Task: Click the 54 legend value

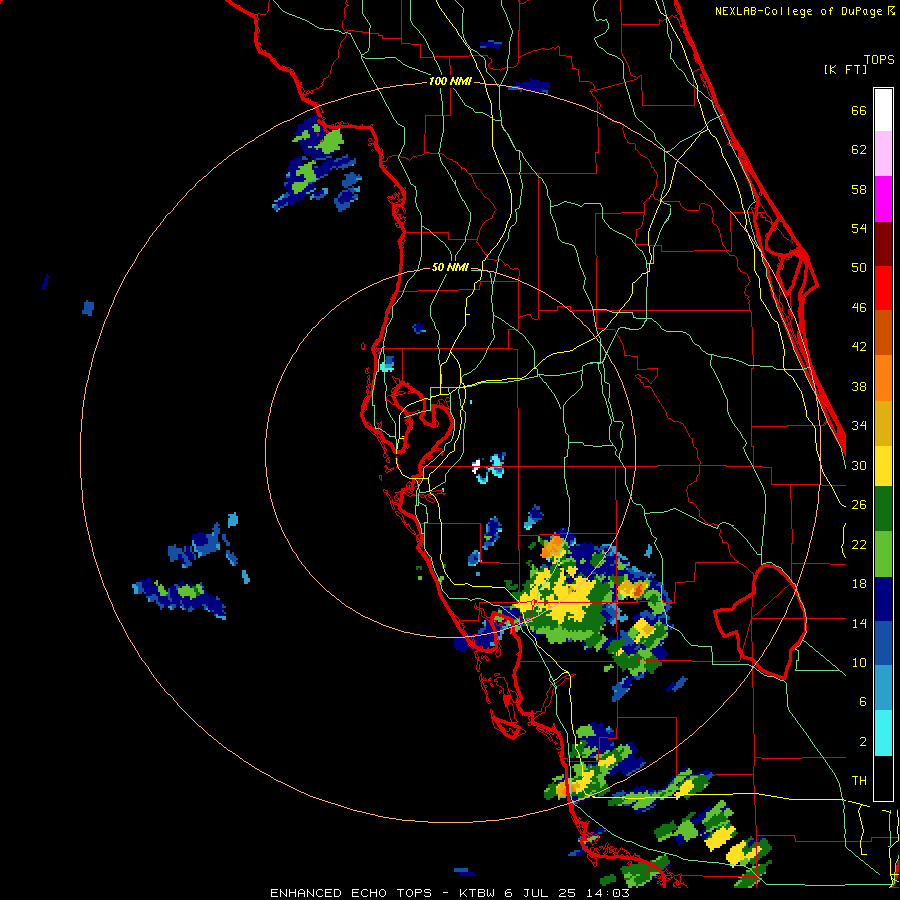Action: pyautogui.click(x=859, y=228)
